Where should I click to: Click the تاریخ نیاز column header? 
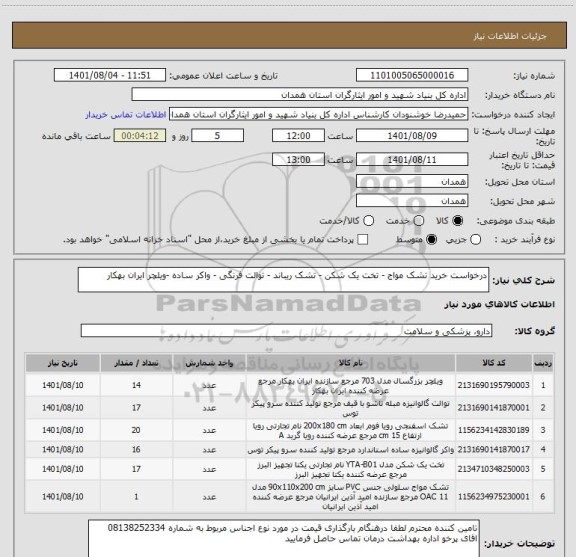(62, 363)
